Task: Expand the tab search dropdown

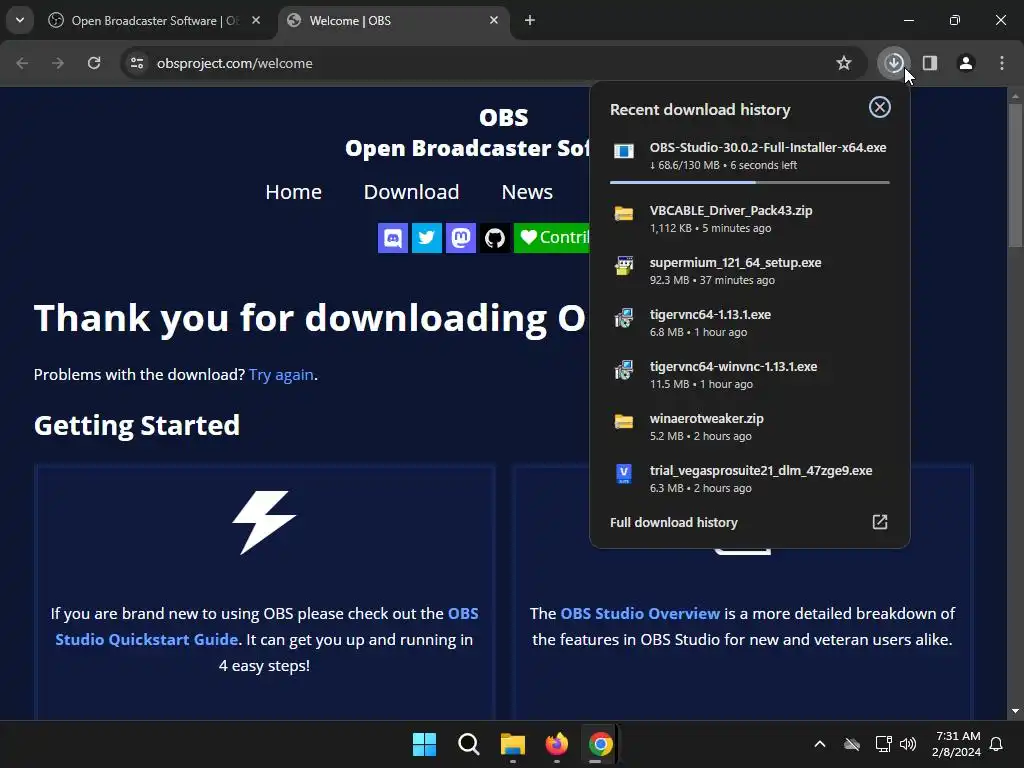Action: [20, 20]
